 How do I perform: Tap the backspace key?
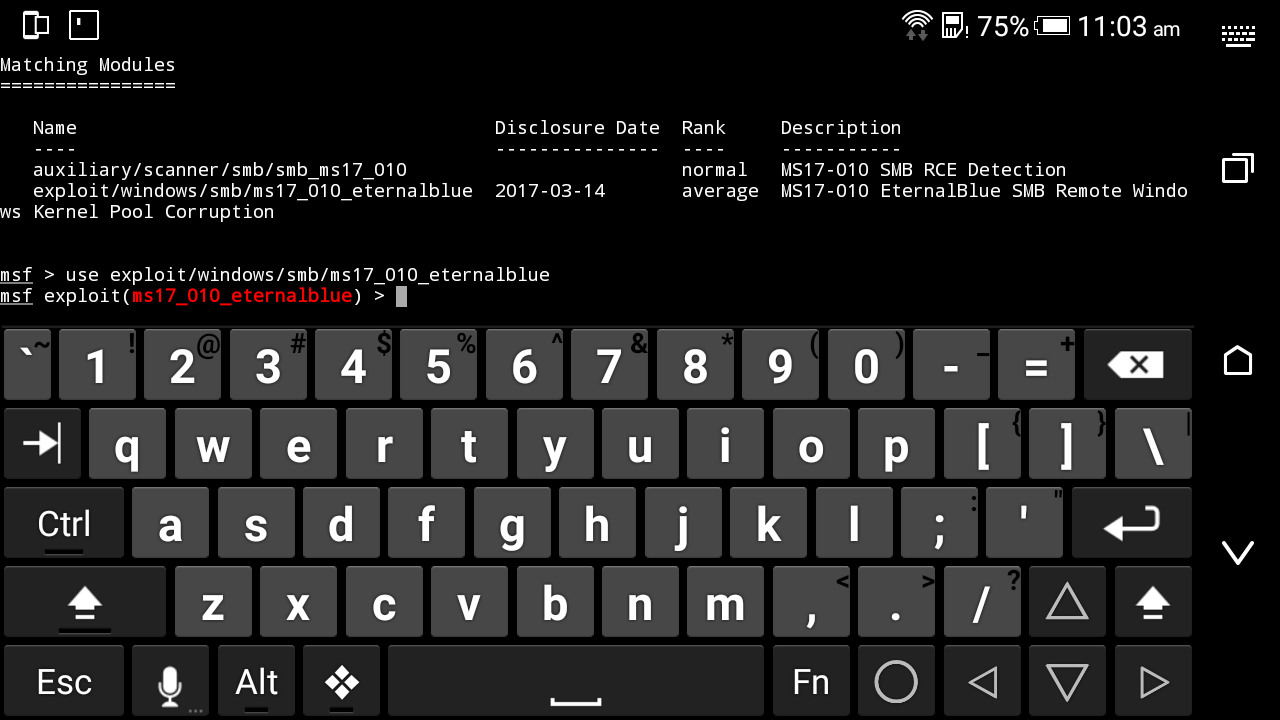pos(1138,365)
